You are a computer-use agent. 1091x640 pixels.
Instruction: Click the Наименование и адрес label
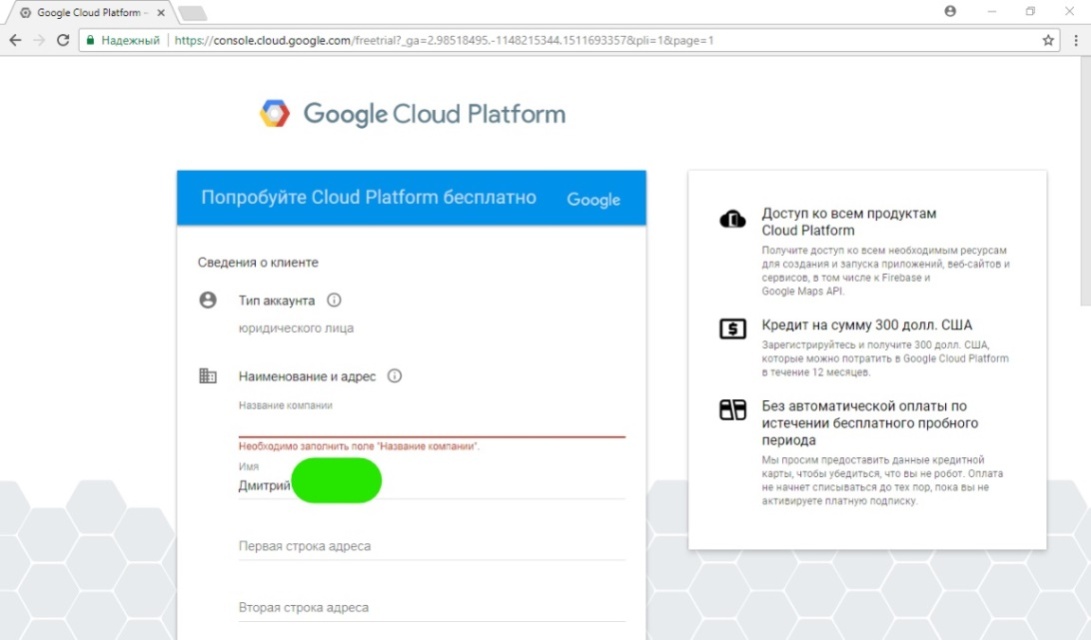(x=307, y=376)
